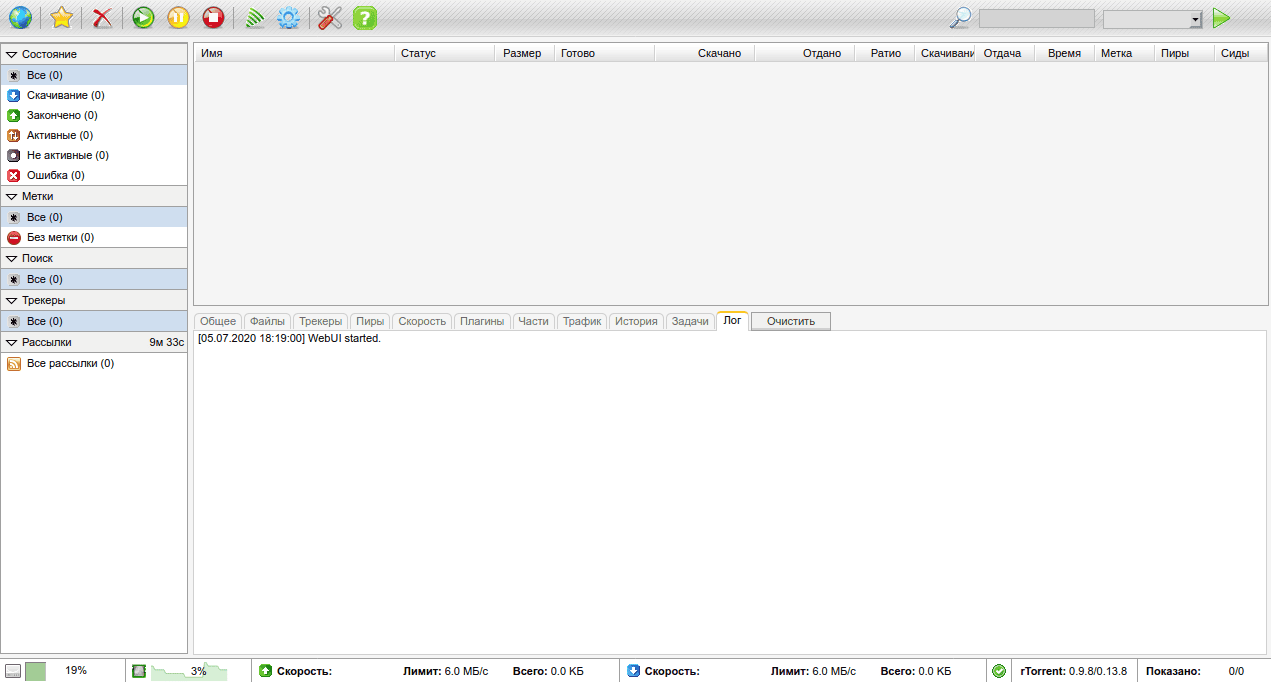Click the red X Remove torrent icon
Screen dimensions: 1271x682
(x=102, y=17)
